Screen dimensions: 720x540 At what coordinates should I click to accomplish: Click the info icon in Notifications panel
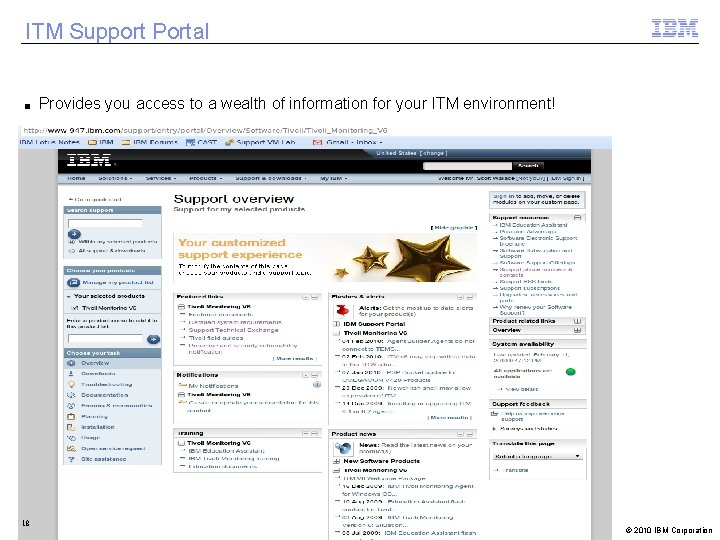click(317, 384)
